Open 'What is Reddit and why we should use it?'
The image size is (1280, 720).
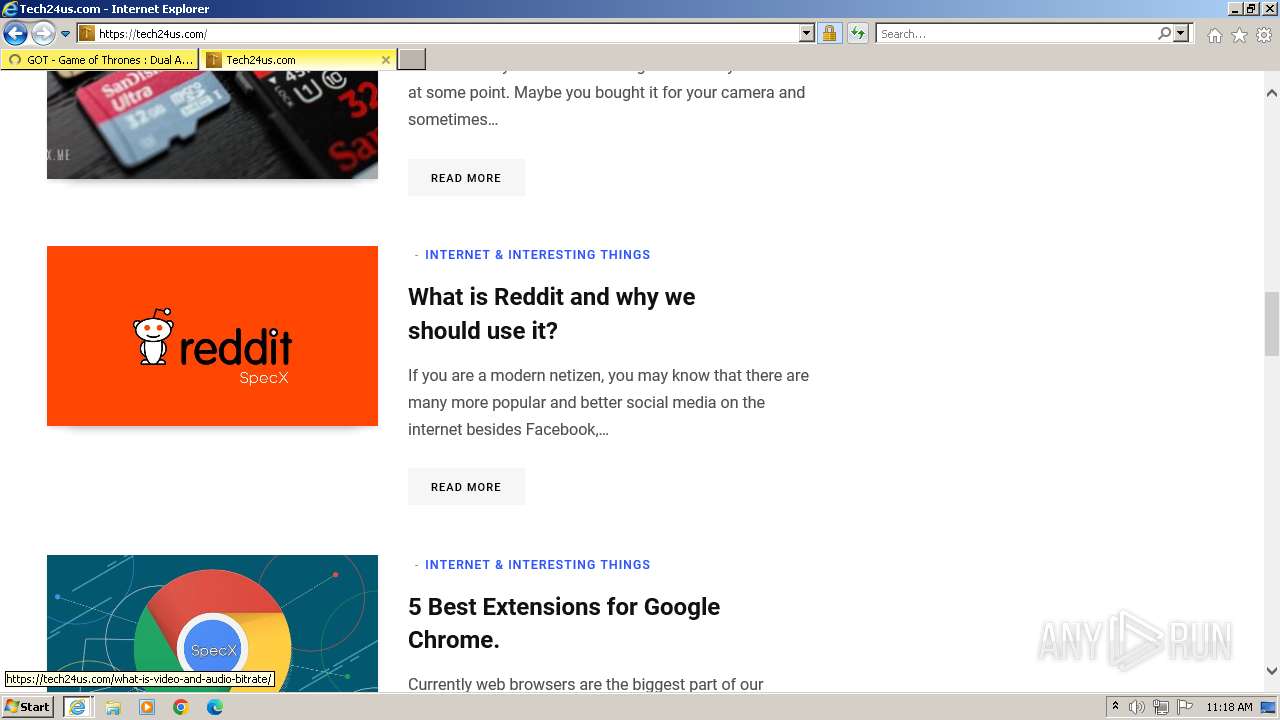tap(551, 314)
